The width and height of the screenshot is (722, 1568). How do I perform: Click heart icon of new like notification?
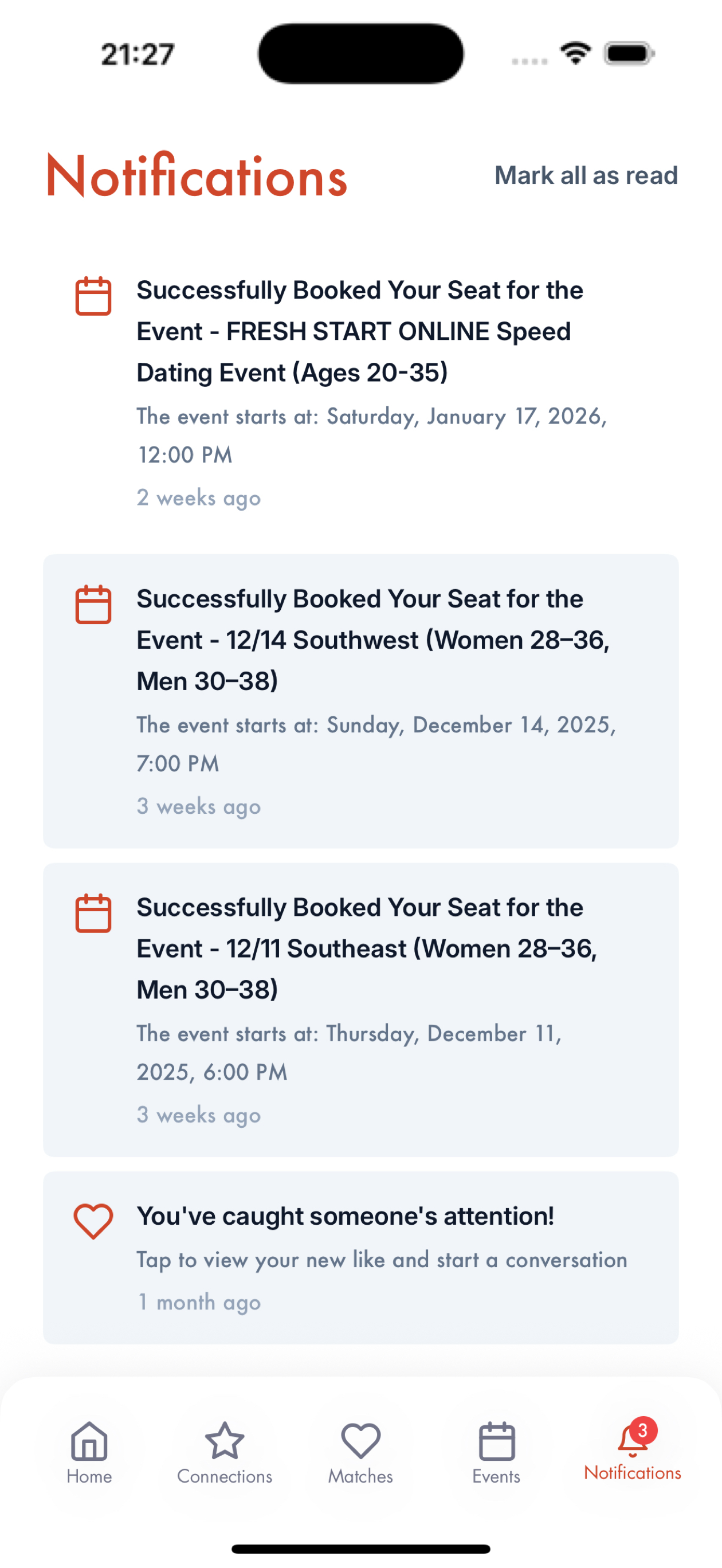tap(93, 1221)
